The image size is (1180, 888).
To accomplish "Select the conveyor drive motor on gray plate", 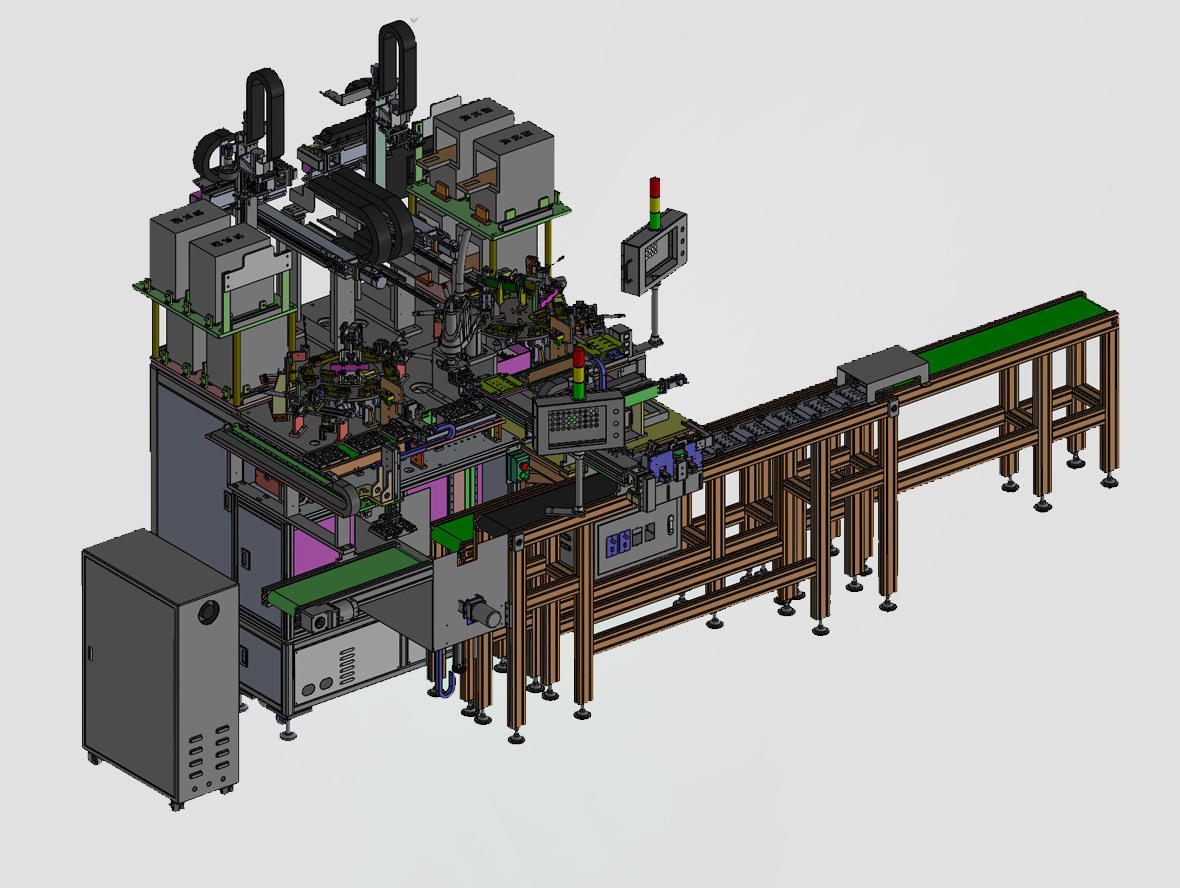I will pyautogui.click(x=482, y=614).
